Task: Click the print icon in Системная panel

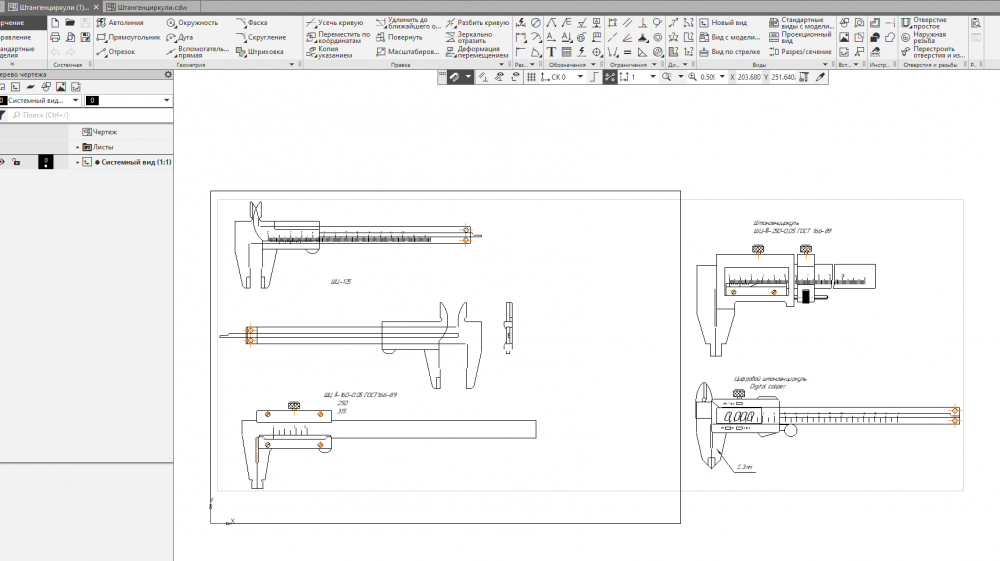Action: (55, 37)
